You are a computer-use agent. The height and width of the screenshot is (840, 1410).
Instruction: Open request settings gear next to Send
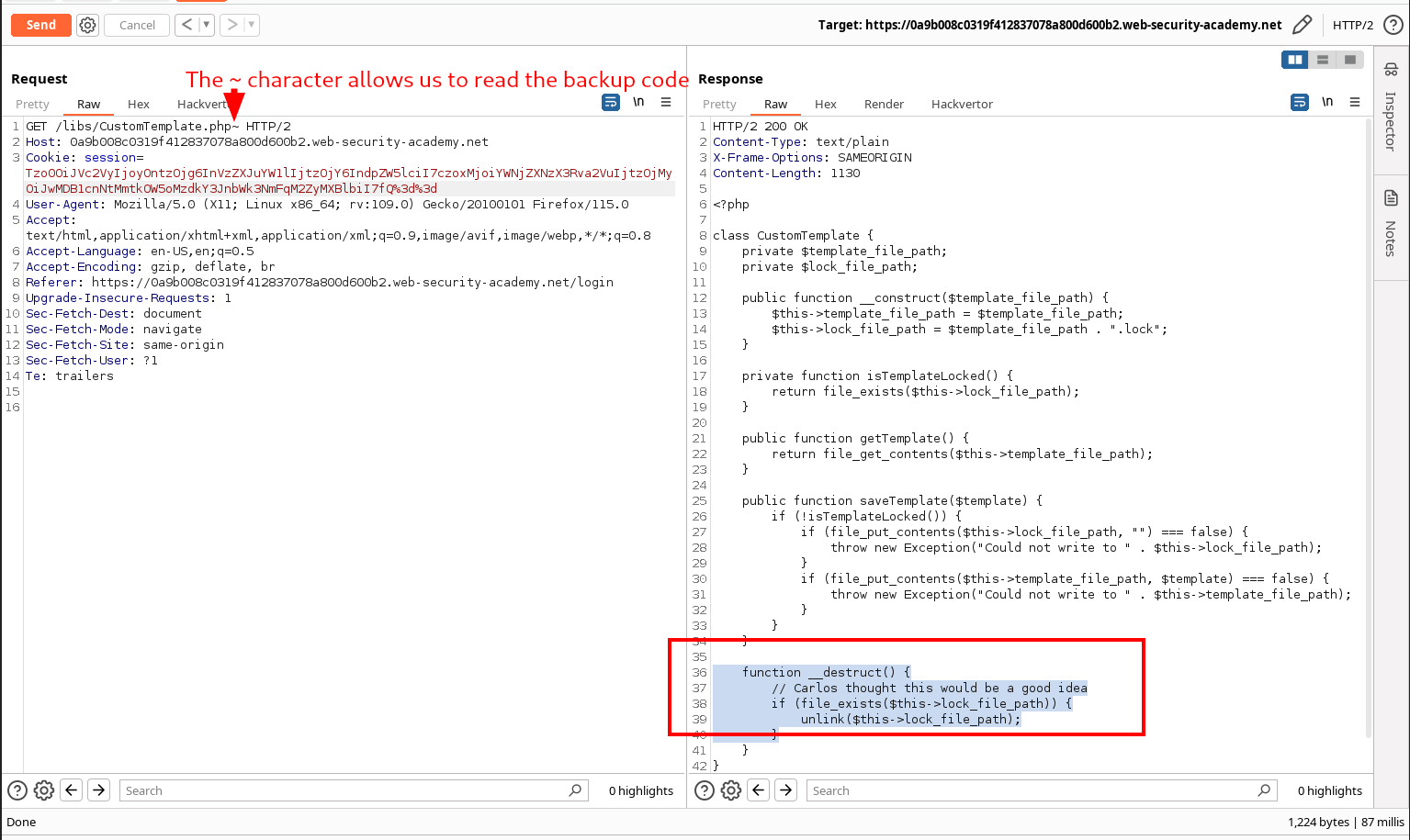click(87, 26)
